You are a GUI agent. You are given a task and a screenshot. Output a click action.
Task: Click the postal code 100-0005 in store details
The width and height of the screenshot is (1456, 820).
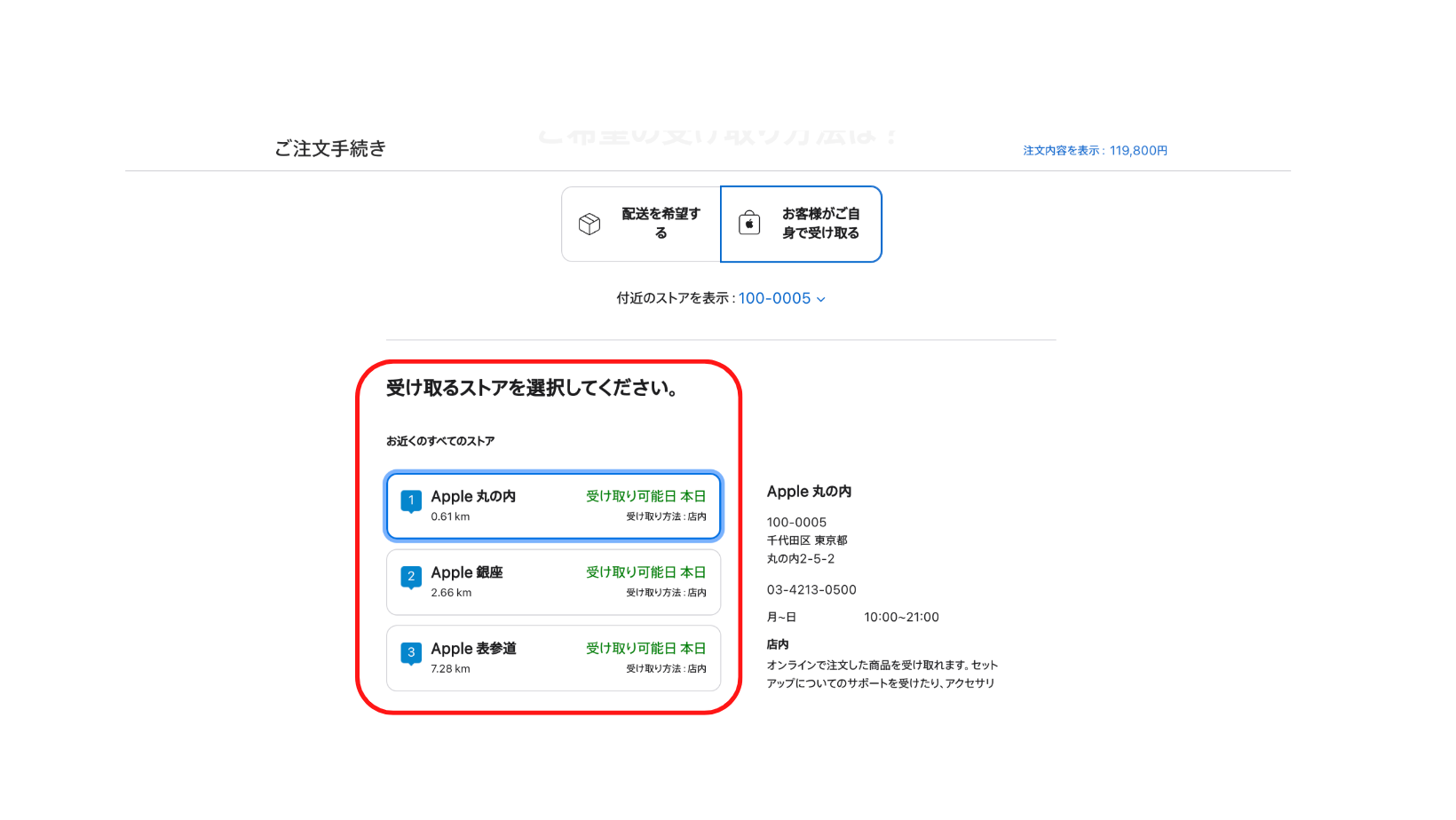(796, 523)
